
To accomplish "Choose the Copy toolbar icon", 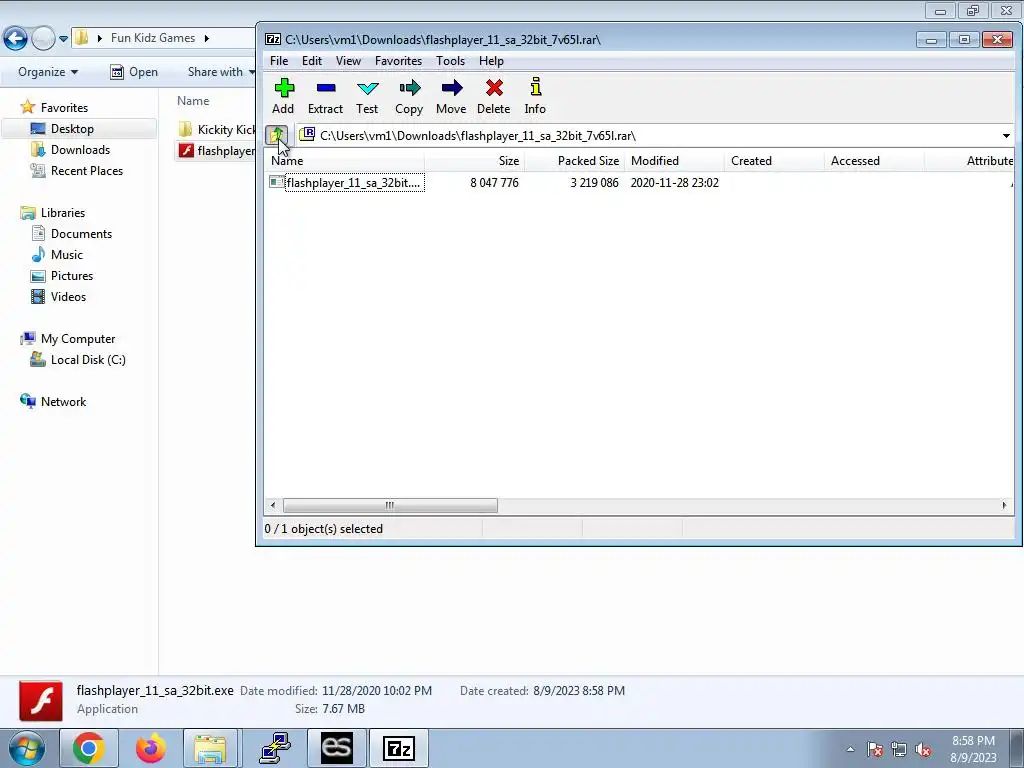I will (x=409, y=96).
